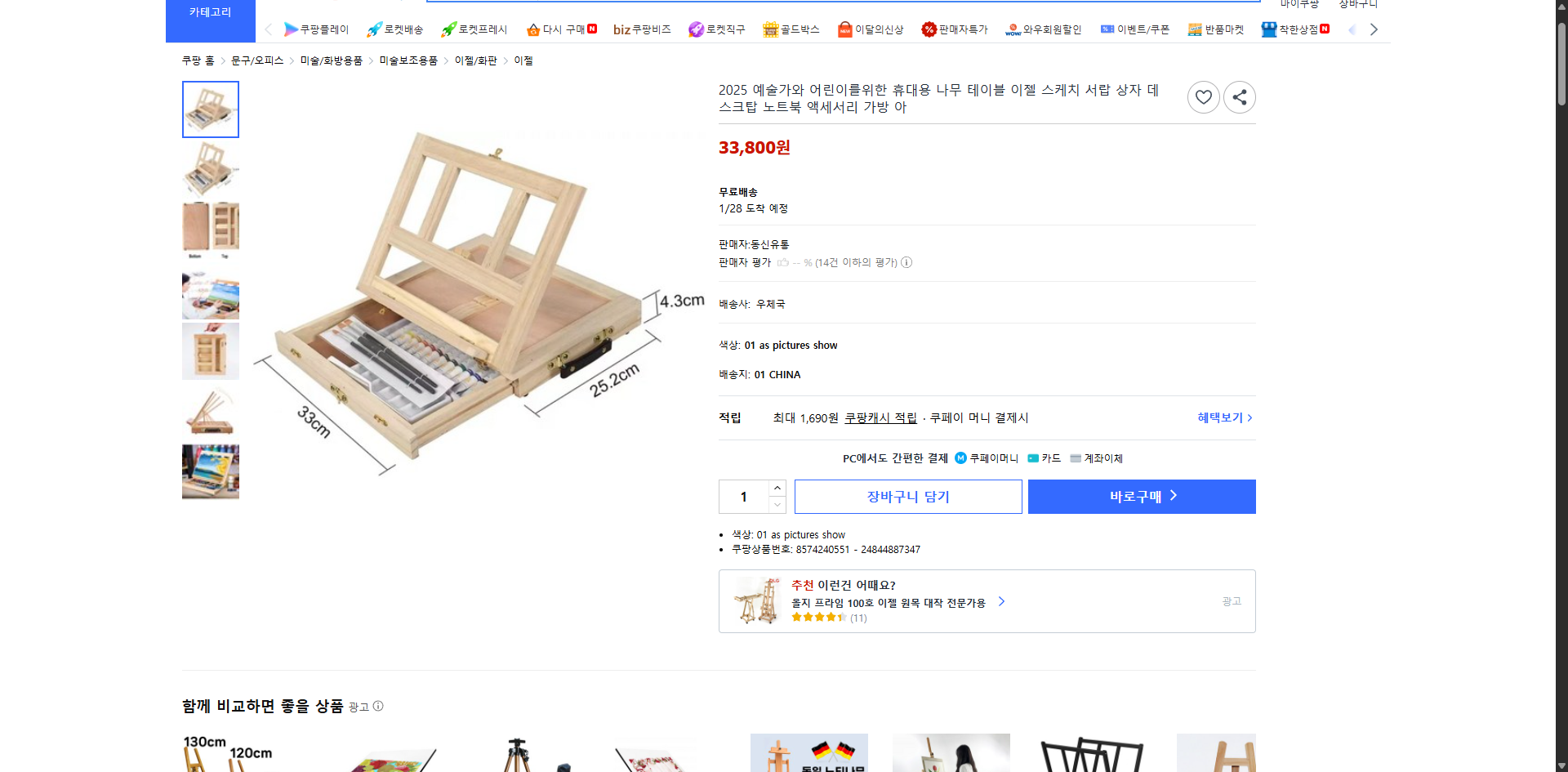Toggle the wishlist heart for this easel
Image resolution: width=1568 pixels, height=772 pixels.
1203,97
